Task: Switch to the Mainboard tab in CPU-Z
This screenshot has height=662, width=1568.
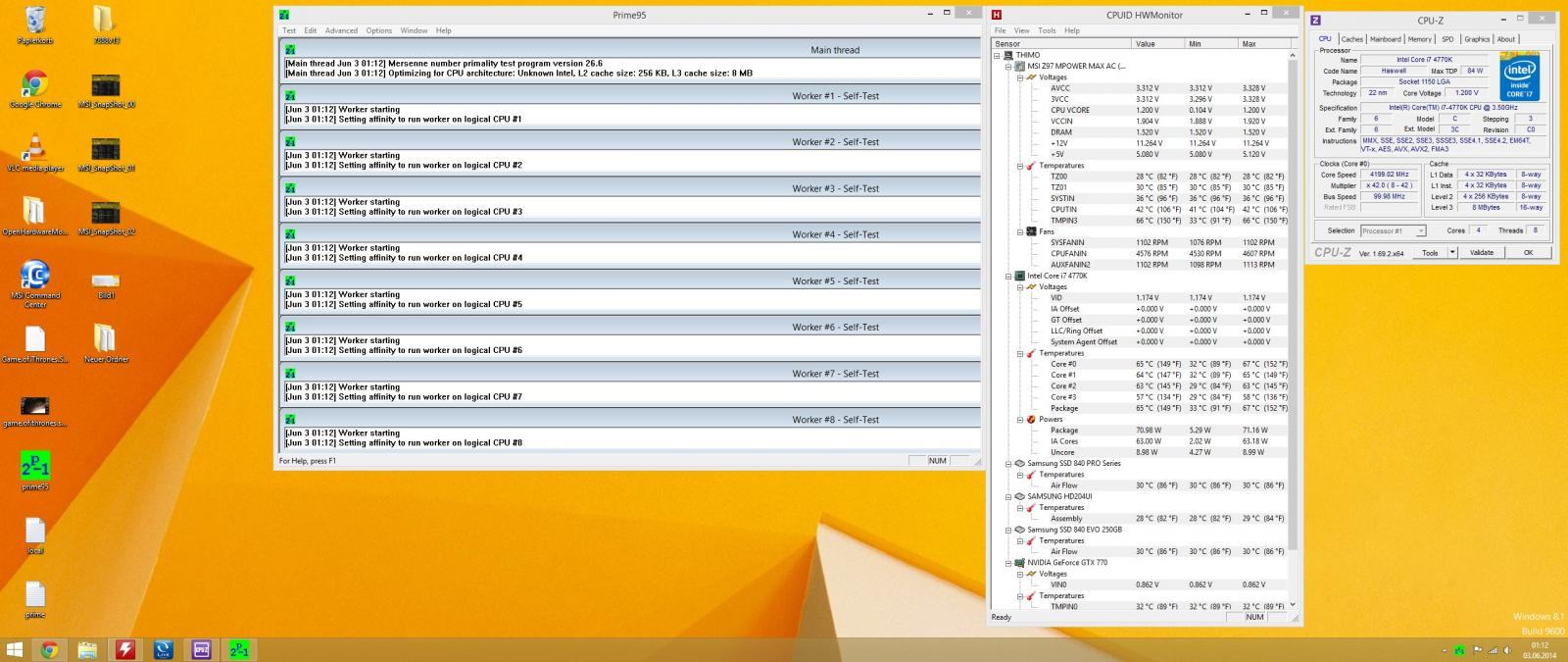Action: tap(1385, 39)
